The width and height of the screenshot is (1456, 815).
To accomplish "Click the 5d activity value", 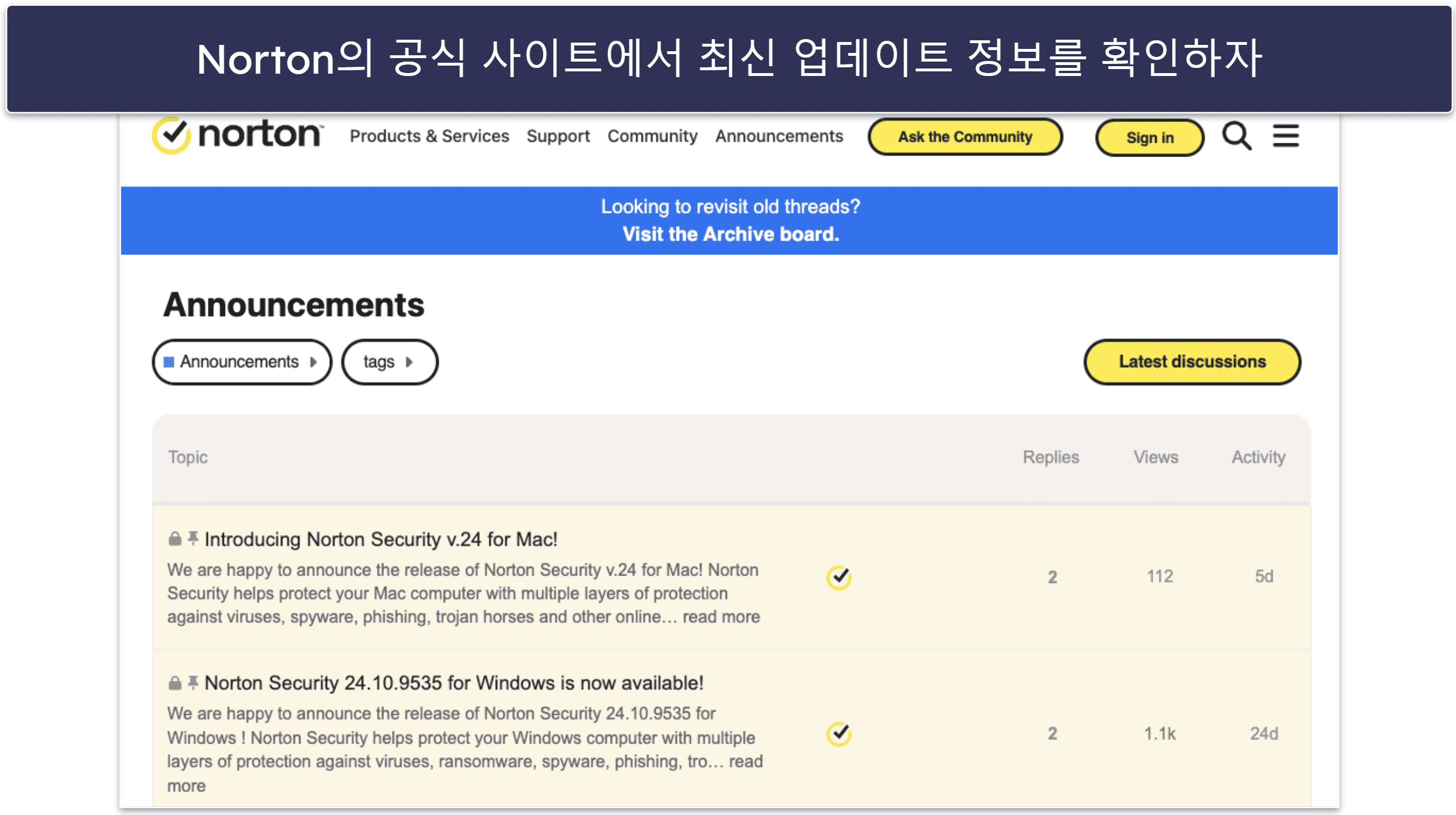I will point(1264,576).
